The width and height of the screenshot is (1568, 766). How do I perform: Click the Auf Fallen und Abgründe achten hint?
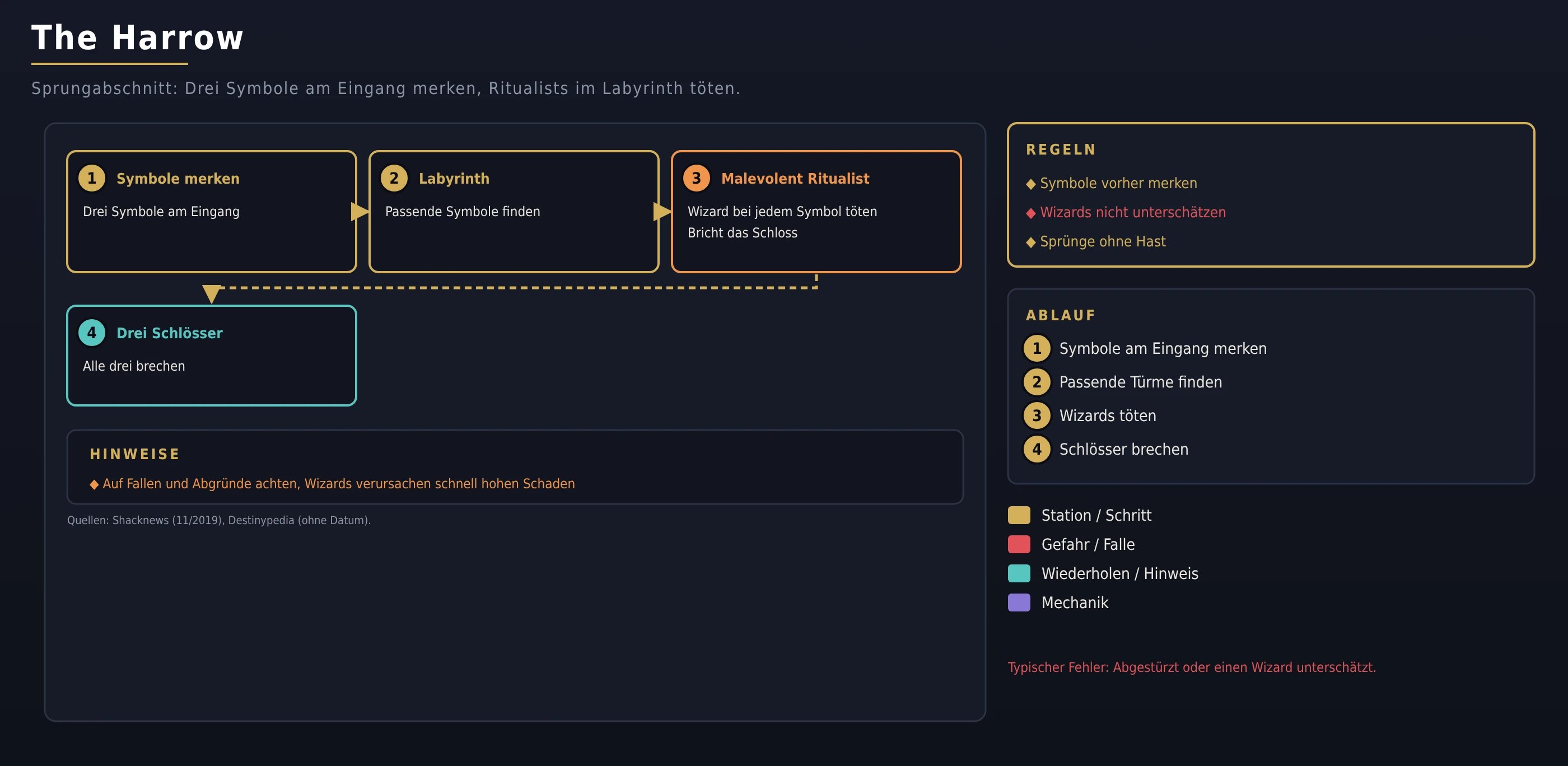(x=338, y=484)
